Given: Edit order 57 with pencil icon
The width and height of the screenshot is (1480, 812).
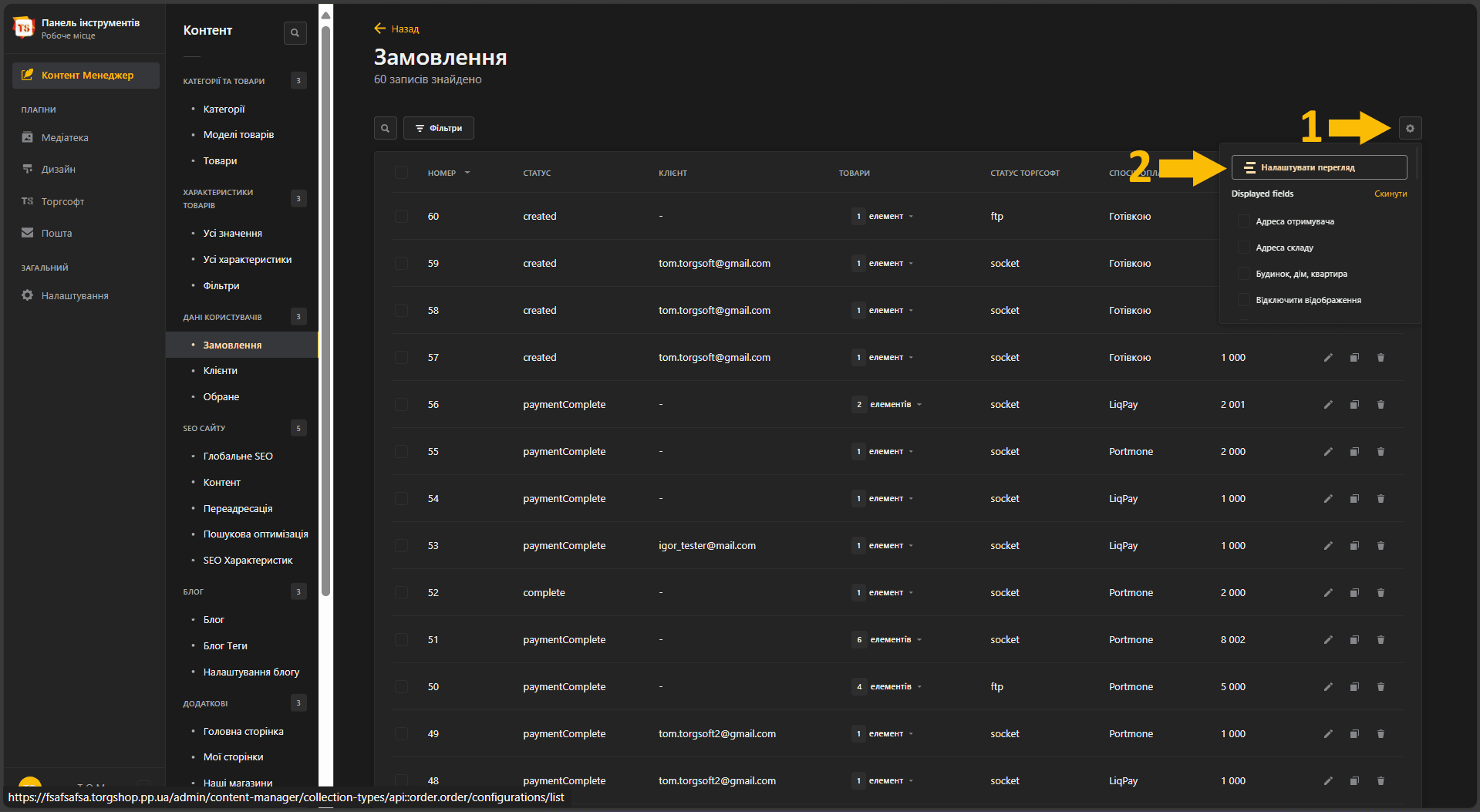Looking at the screenshot, I should pos(1328,358).
